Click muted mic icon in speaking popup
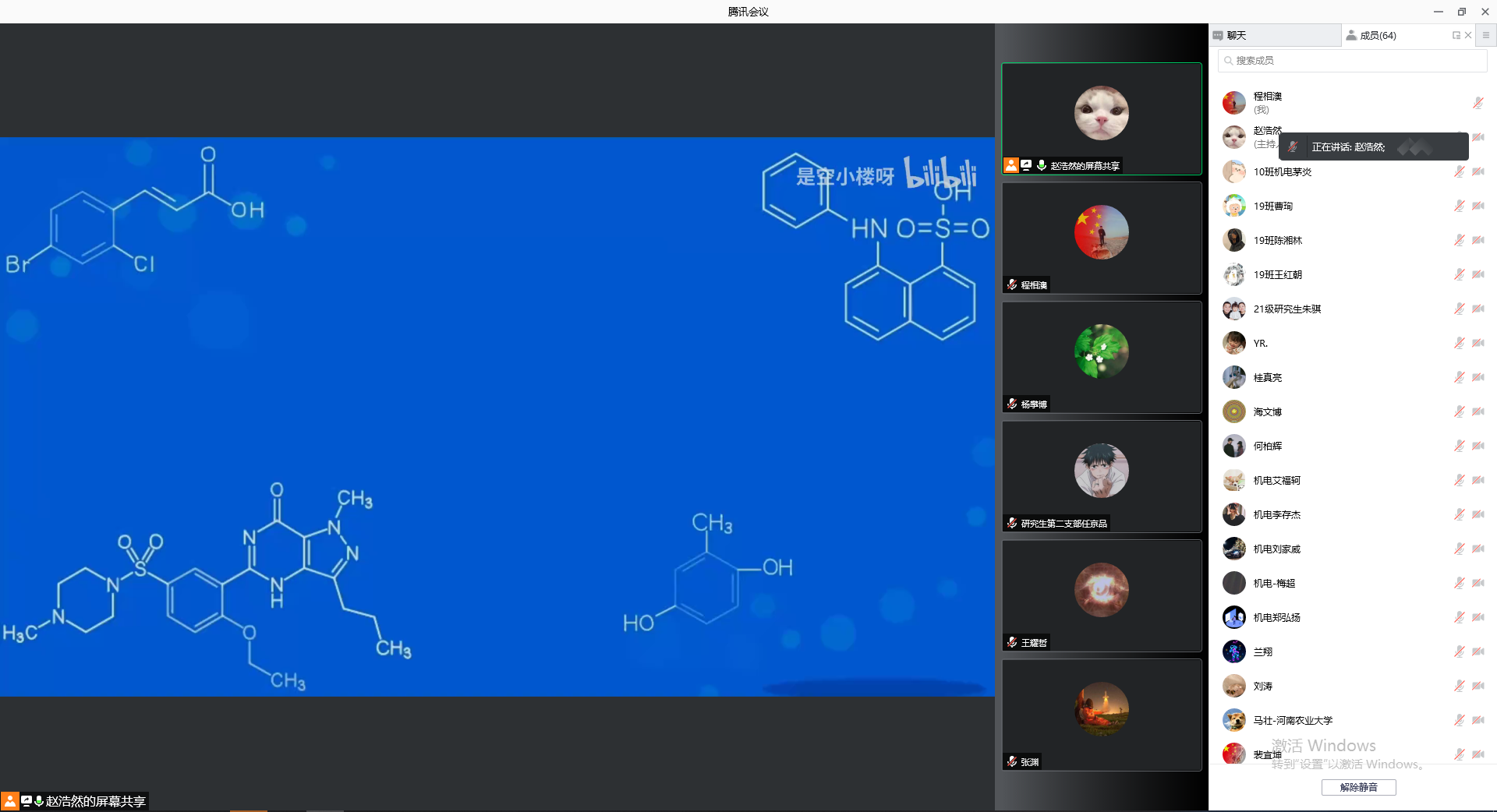1497x812 pixels. [1294, 147]
